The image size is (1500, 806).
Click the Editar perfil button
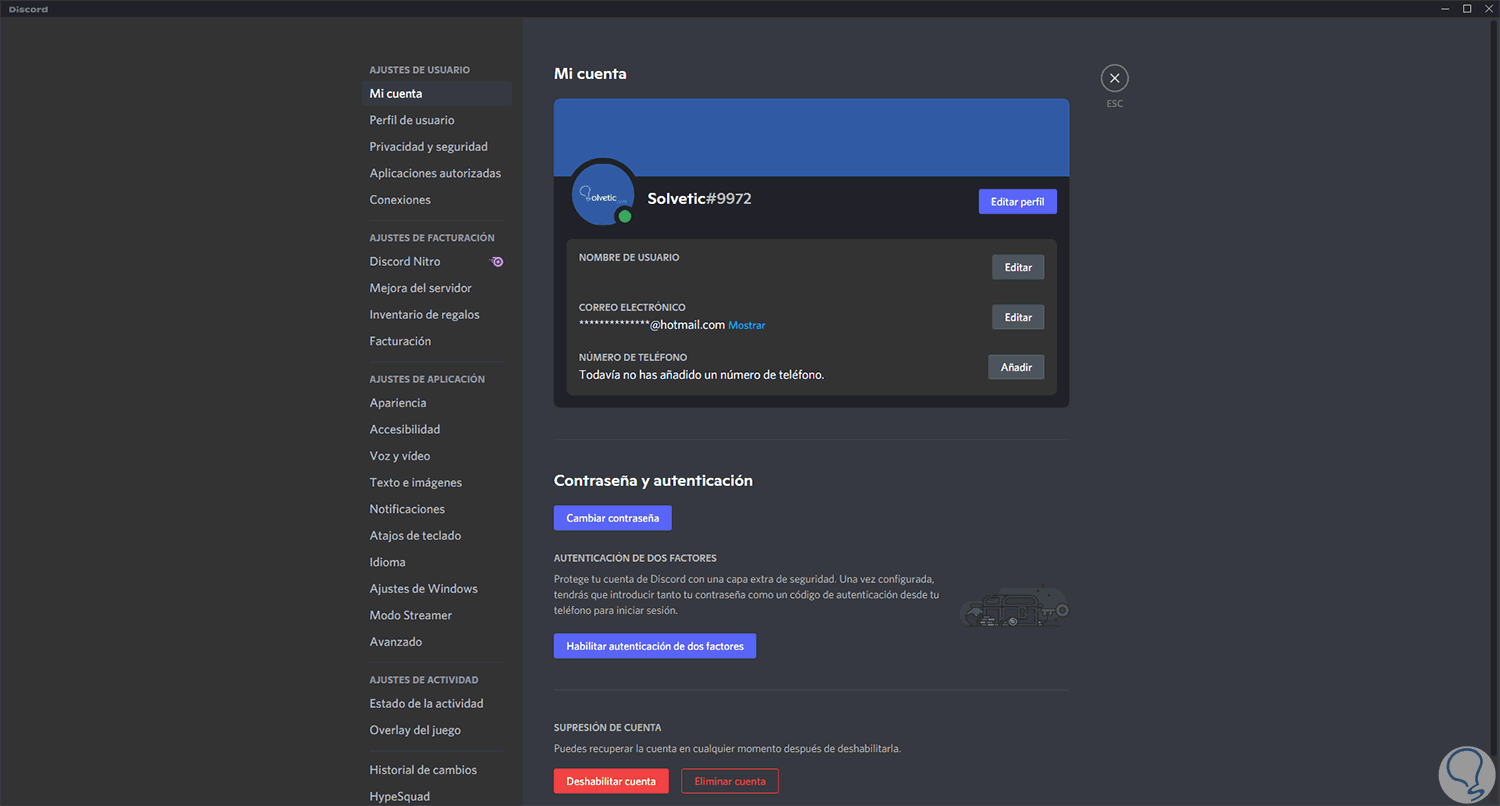pyautogui.click(x=1017, y=202)
